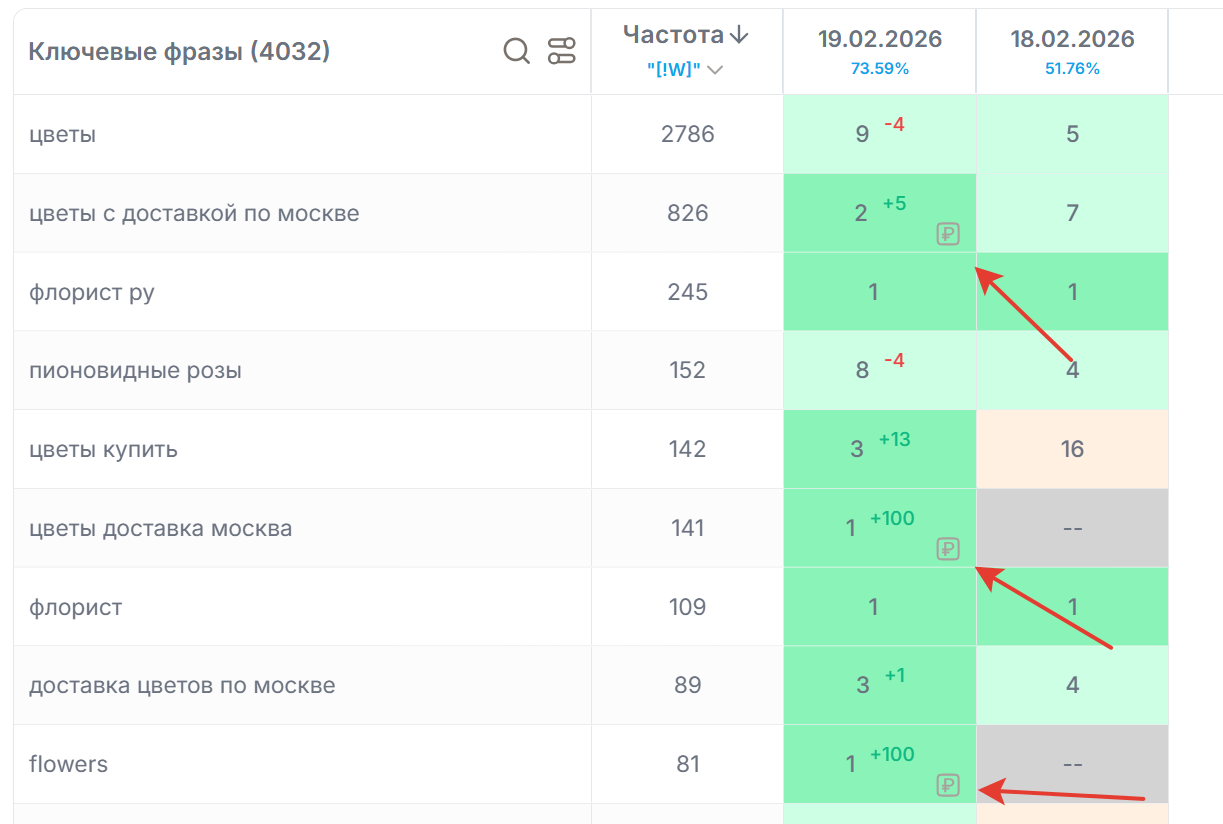The height and width of the screenshot is (824, 1223).
Task: Select keyword пионовидные розы
Action: click(135, 371)
